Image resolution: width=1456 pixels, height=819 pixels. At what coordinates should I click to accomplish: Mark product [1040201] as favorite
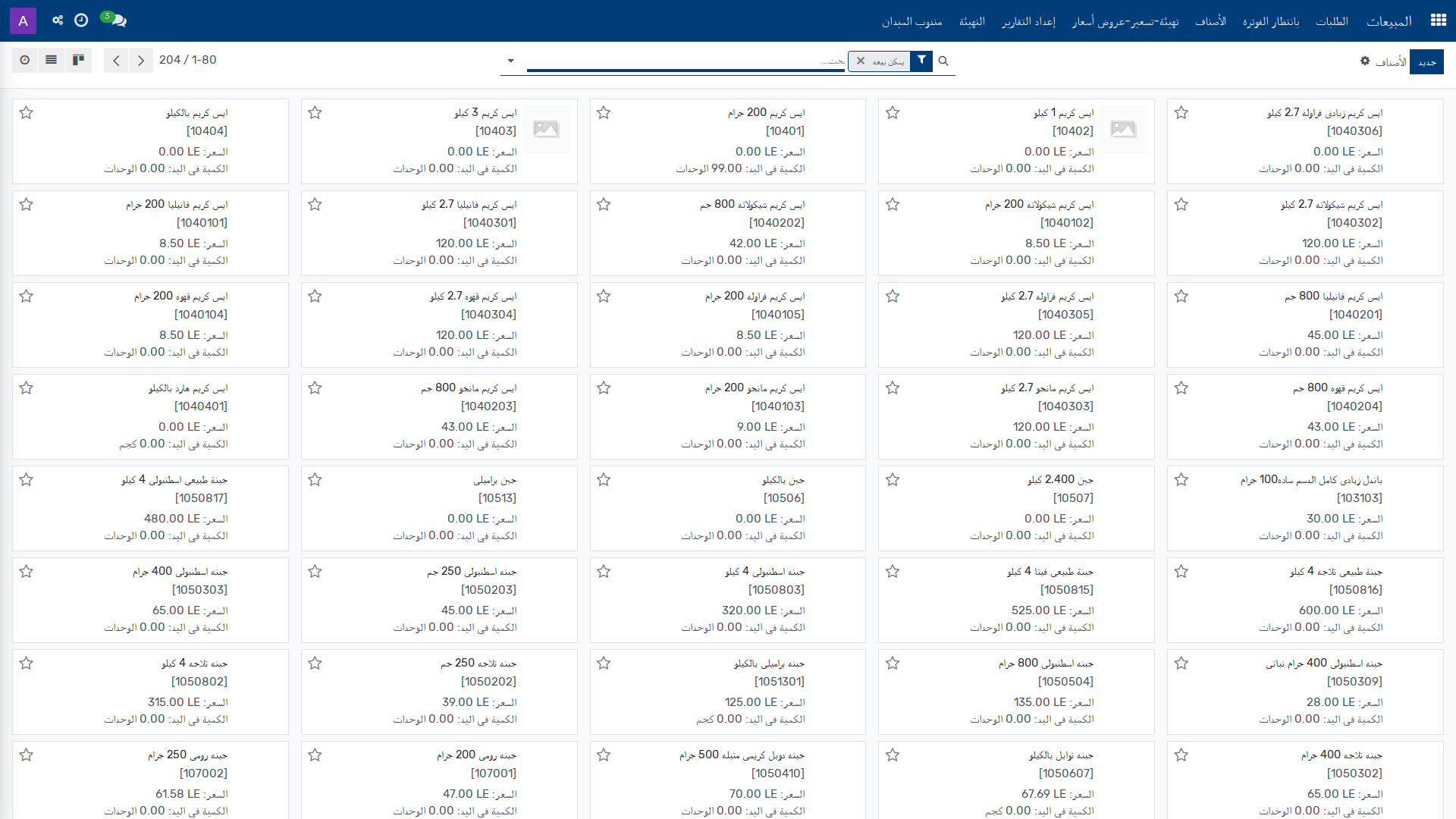coord(1181,297)
